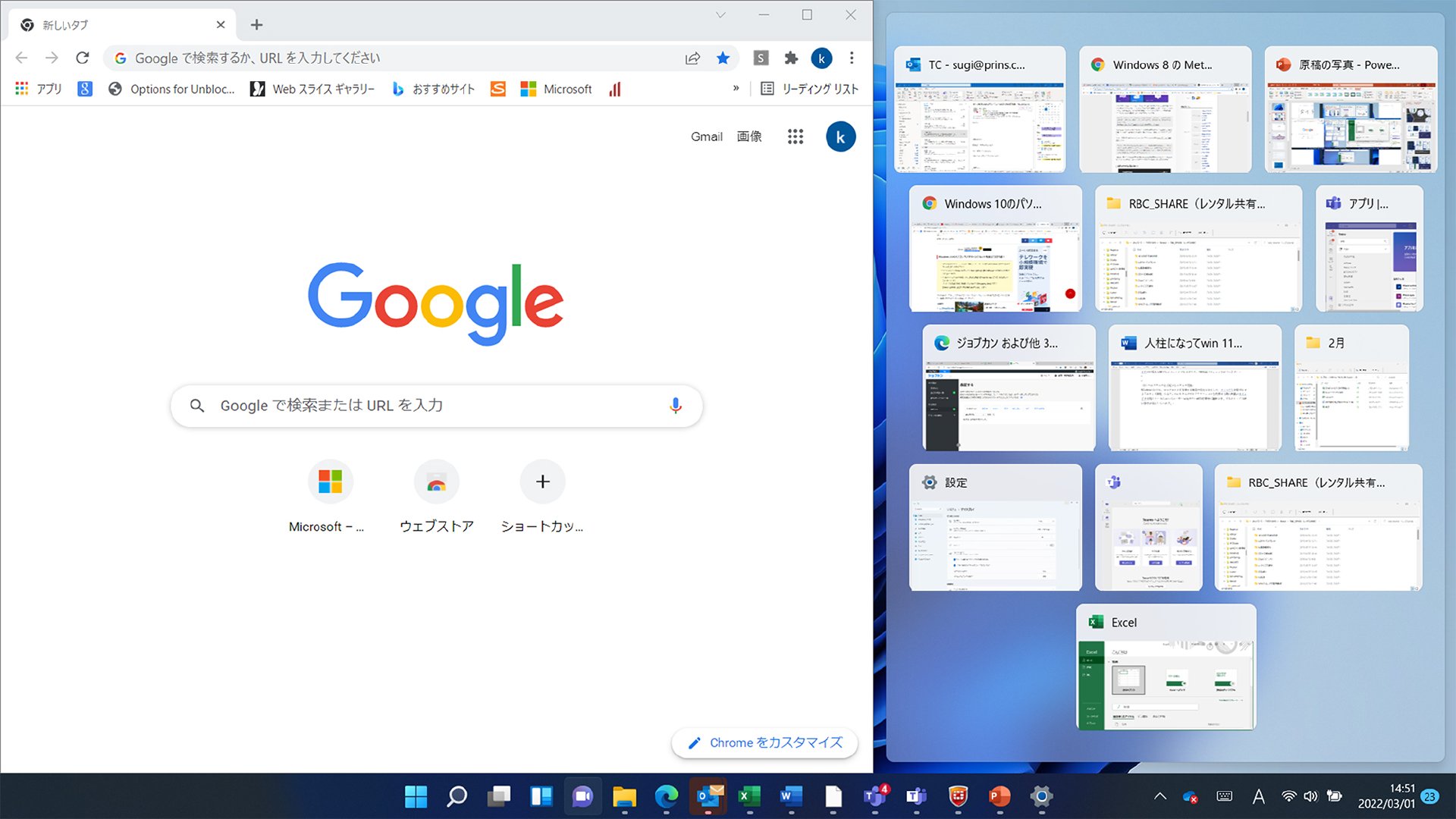Open the tab search chevron in Chrome
The width and height of the screenshot is (1456, 819).
coord(720,15)
